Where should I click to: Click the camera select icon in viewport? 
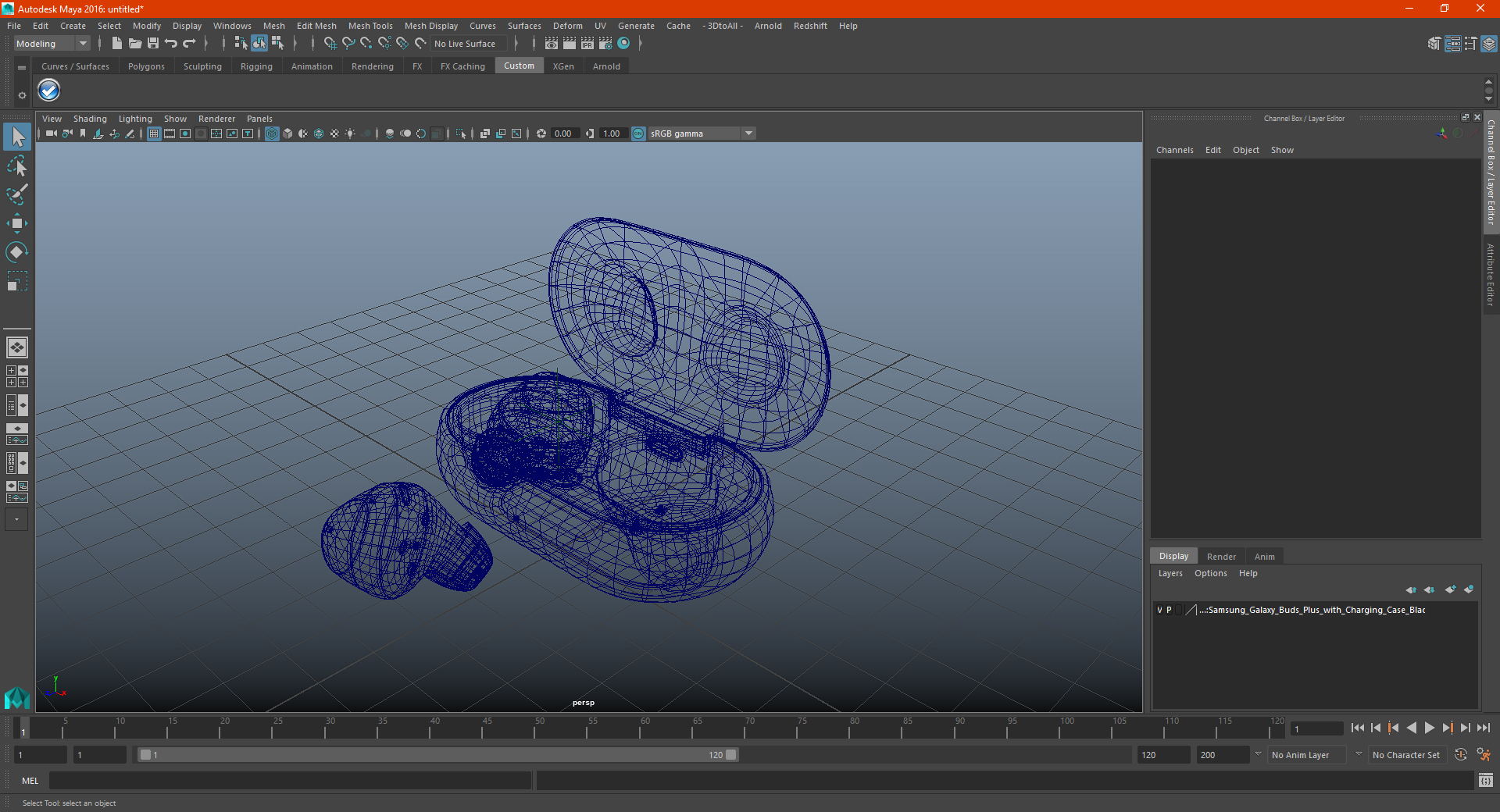point(51,134)
